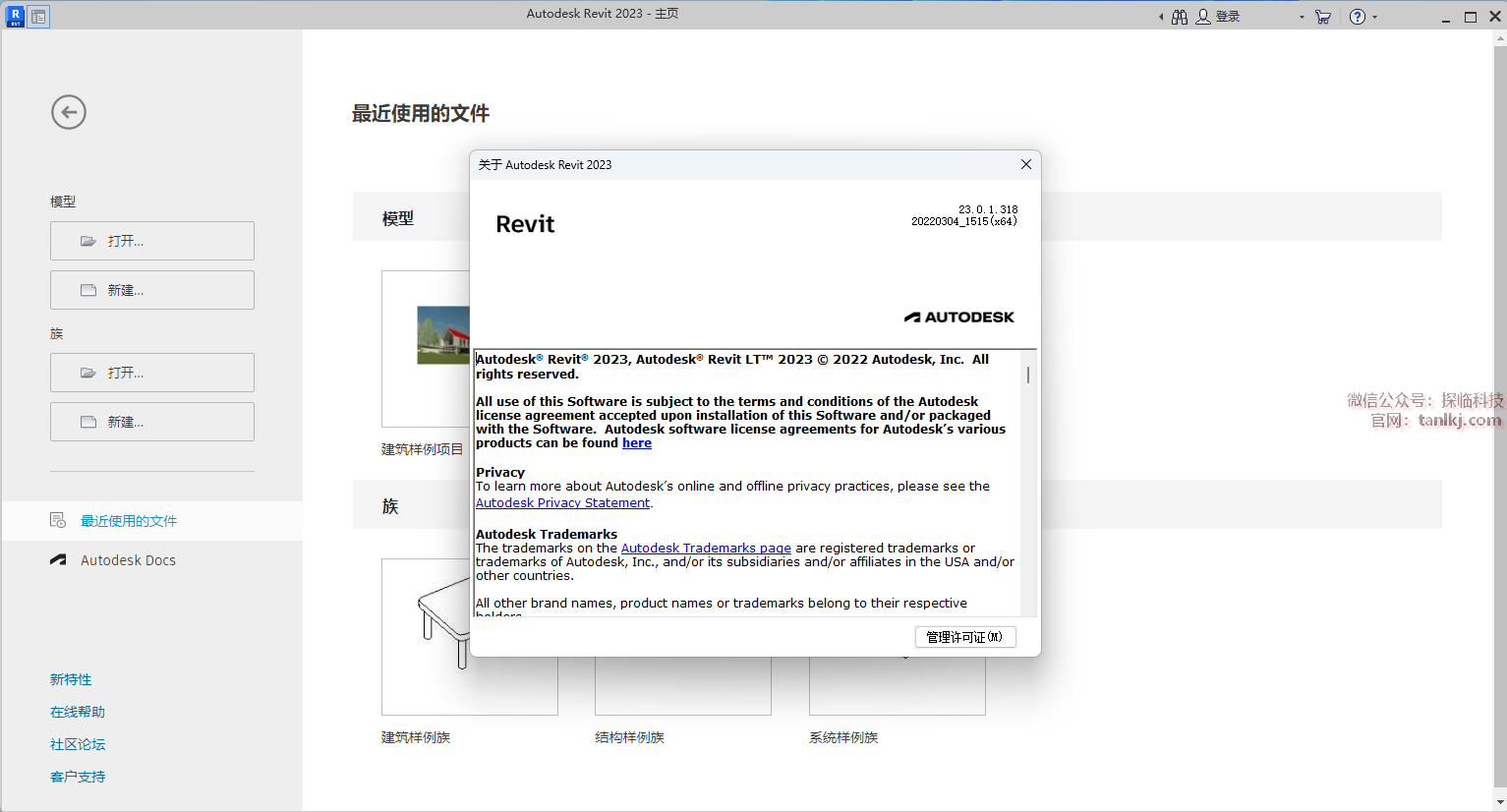Click the help question mark icon

point(1358,17)
